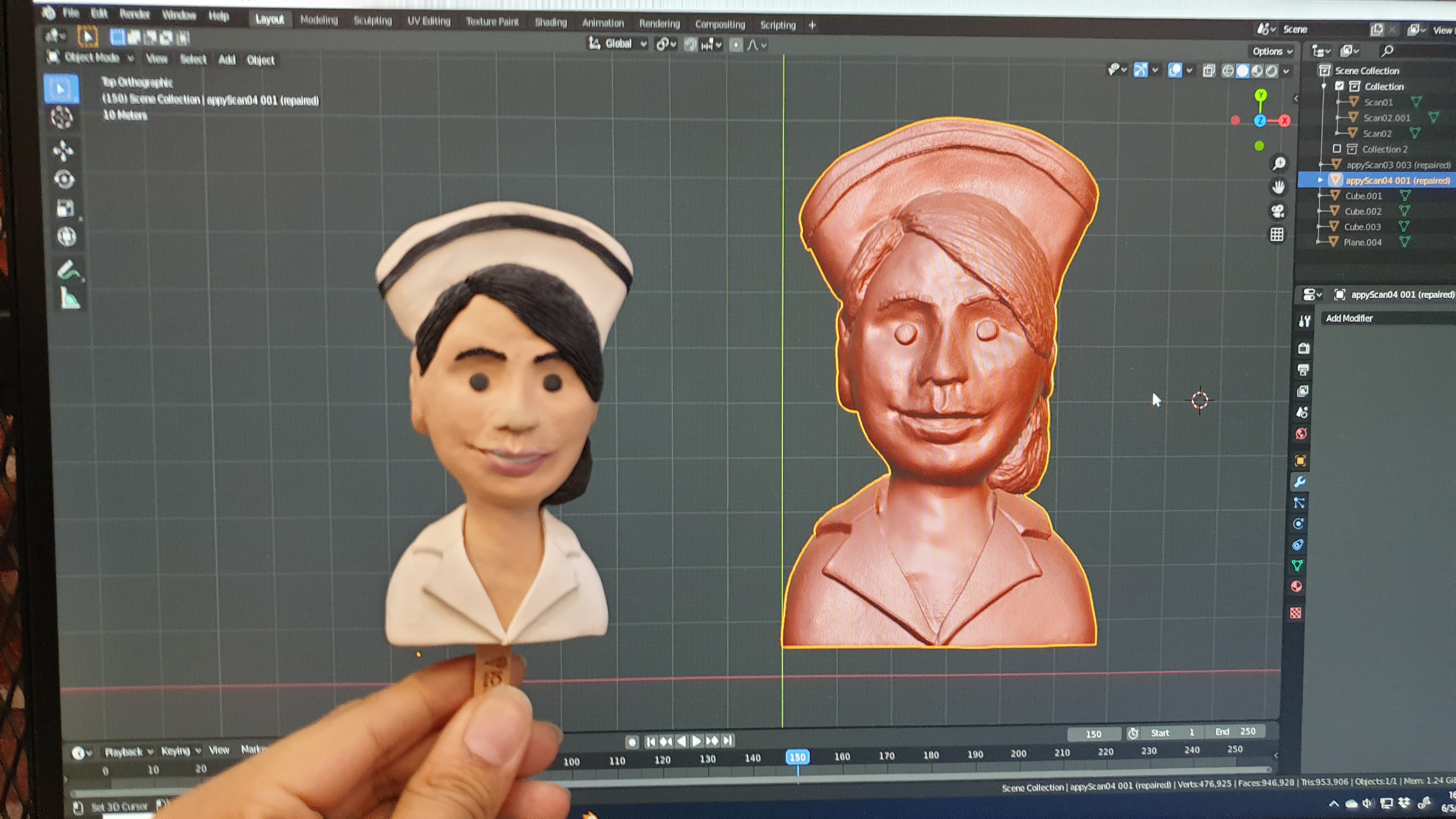Toggle auto keying record button

coord(632,742)
